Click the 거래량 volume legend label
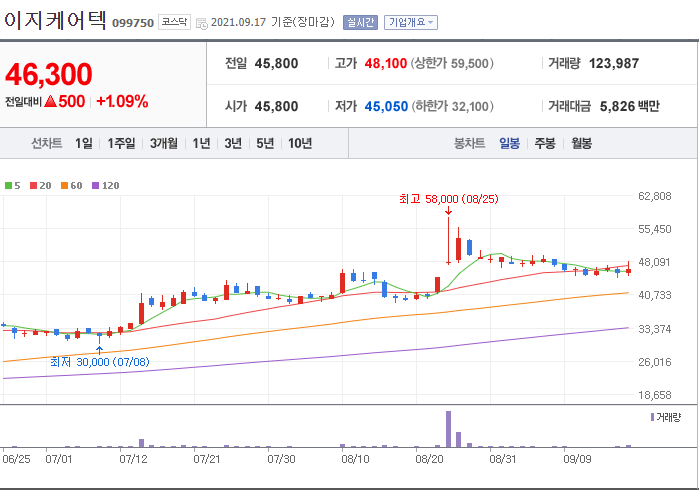 point(666,418)
